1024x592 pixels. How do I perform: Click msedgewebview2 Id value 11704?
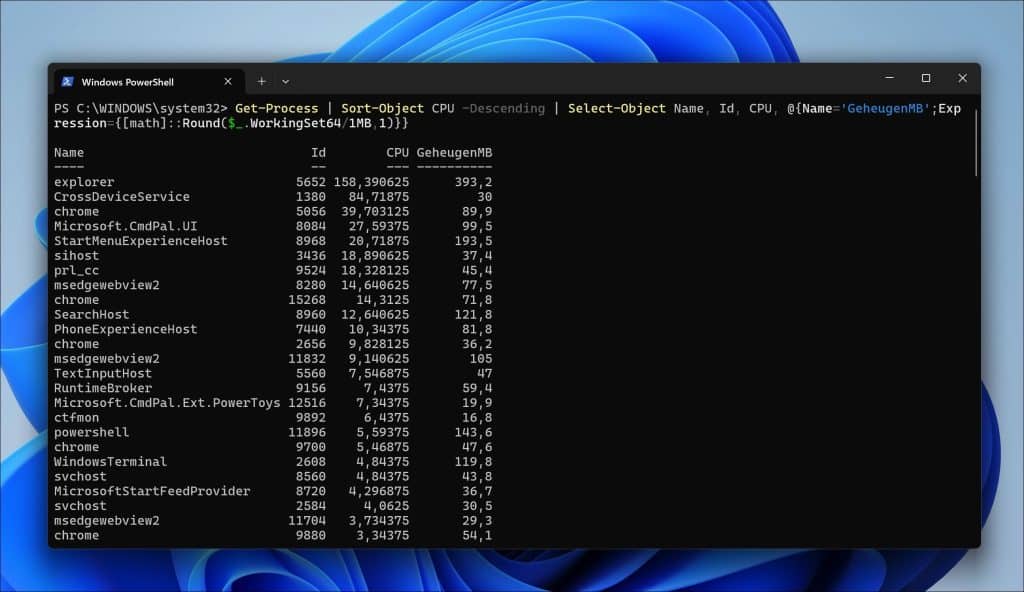pyautogui.click(x=307, y=521)
